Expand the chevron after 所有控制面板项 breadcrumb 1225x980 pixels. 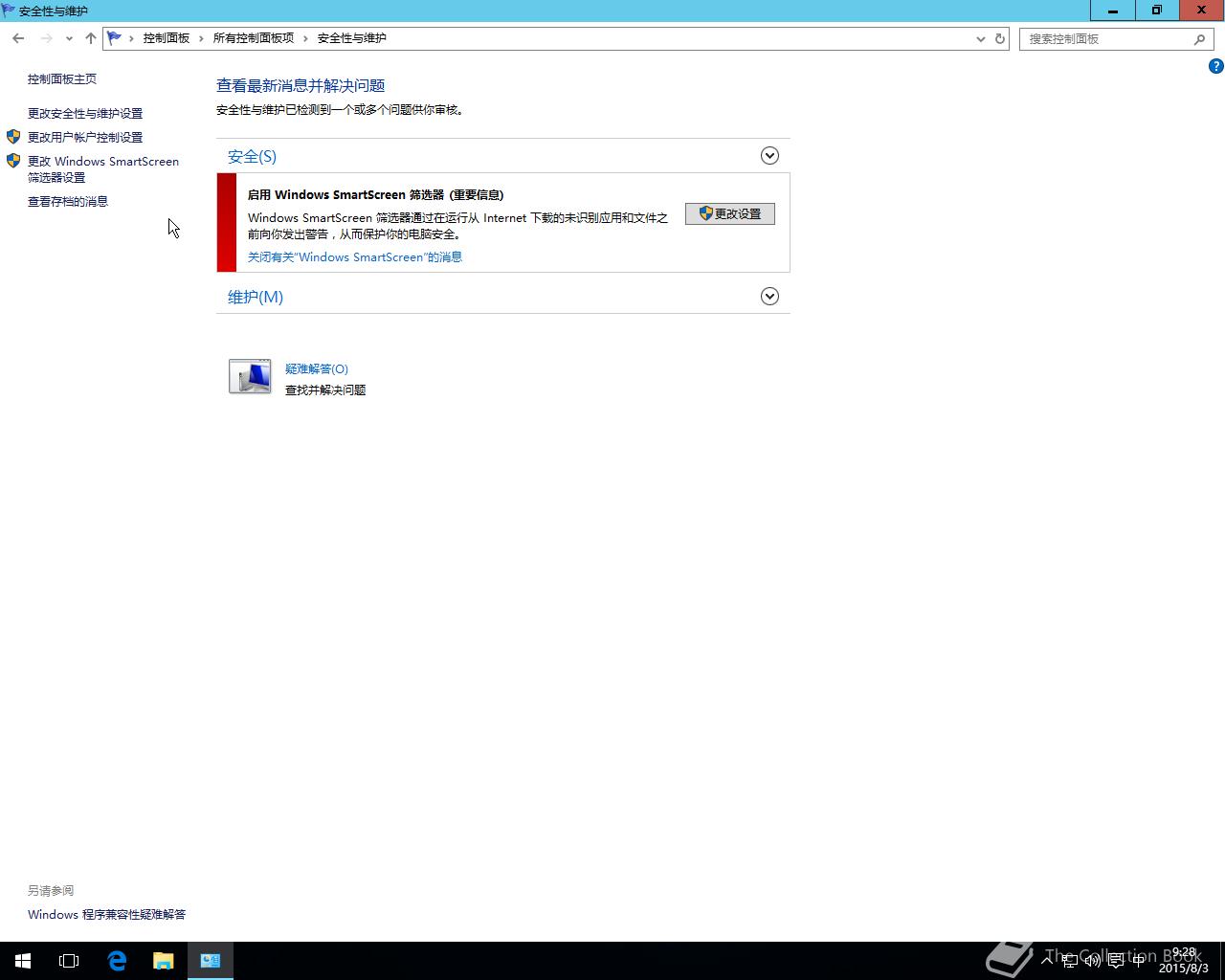click(x=306, y=38)
